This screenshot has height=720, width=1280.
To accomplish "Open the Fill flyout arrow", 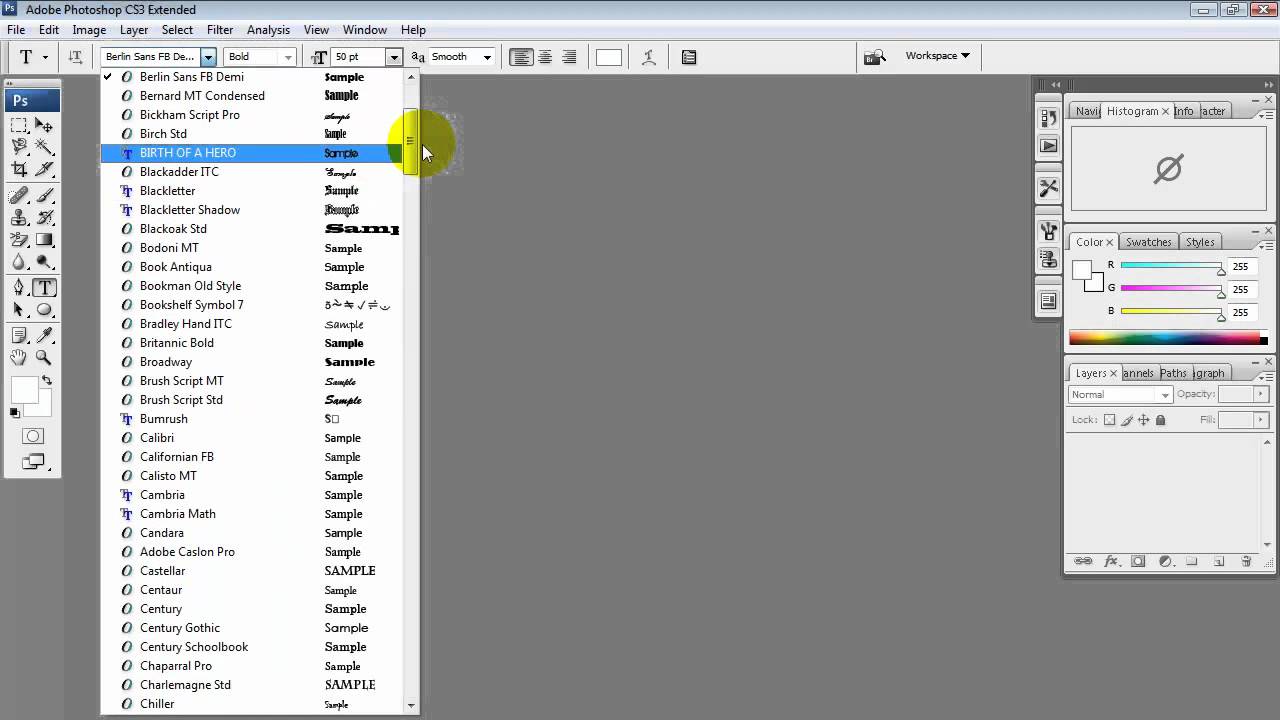I will (1260, 420).
